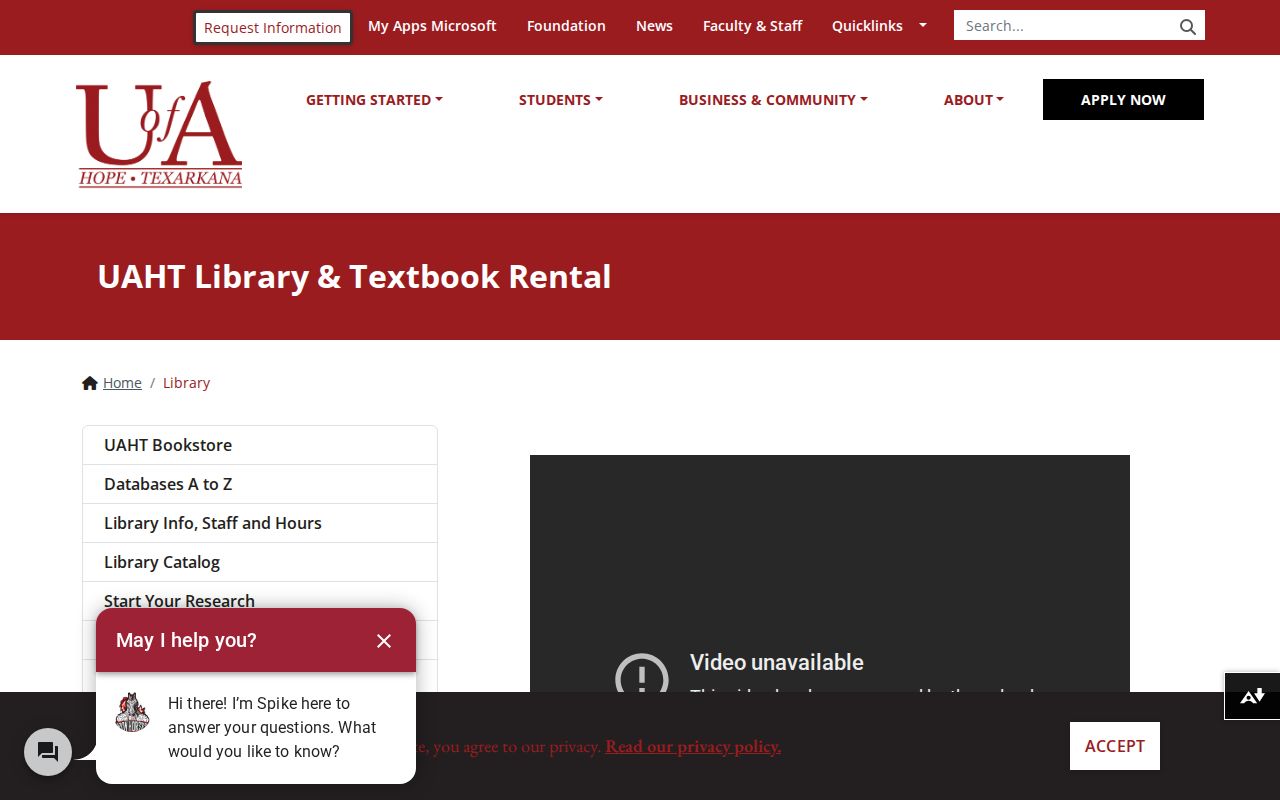Screen dimensions: 1280x800
Task: Expand the Getting Started menu
Action: pos(374,100)
